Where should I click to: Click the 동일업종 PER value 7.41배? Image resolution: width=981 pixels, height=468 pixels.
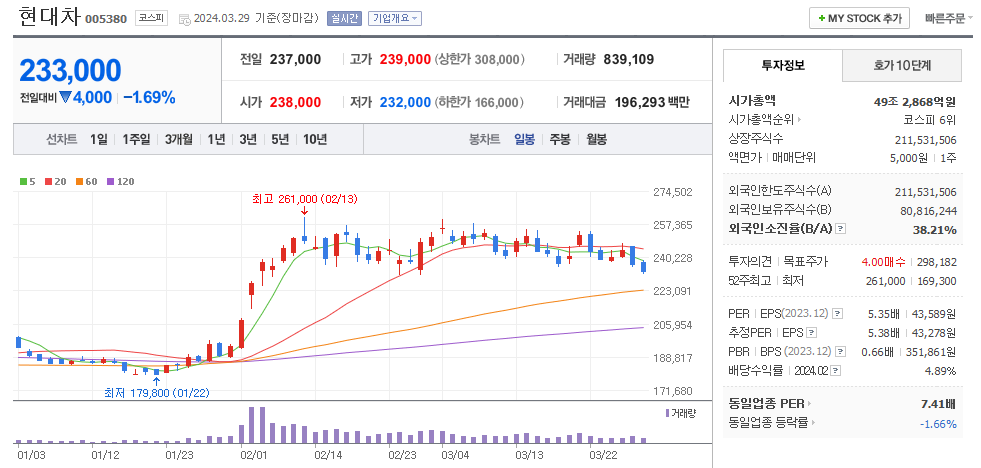(938, 404)
